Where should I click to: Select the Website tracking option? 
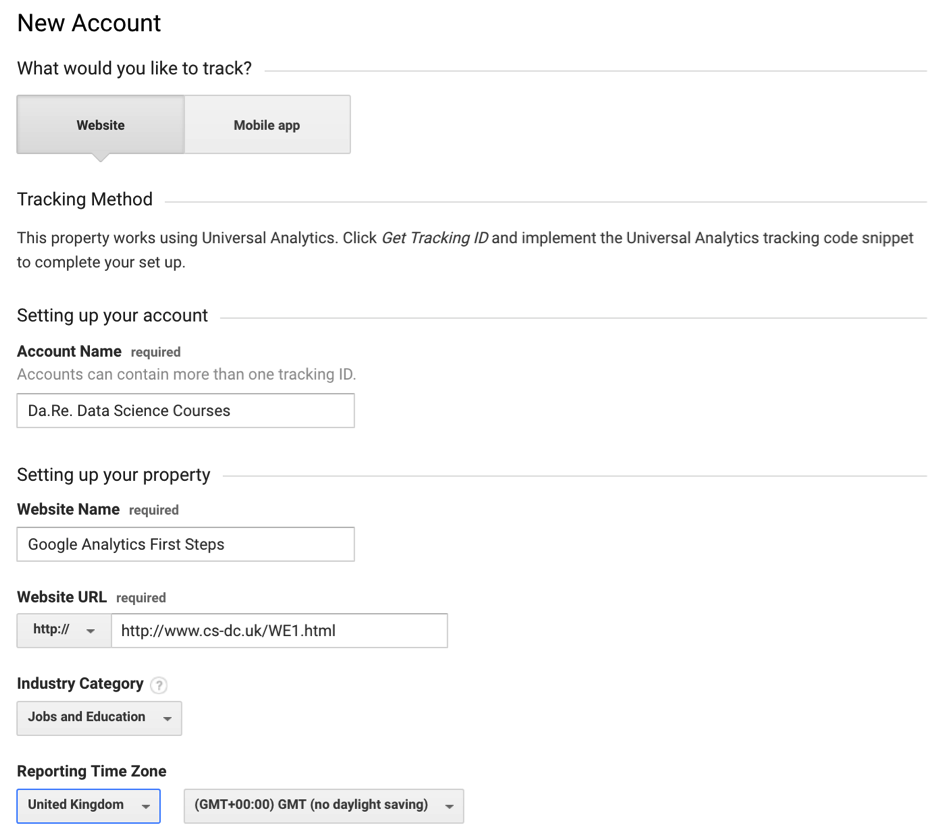100,125
